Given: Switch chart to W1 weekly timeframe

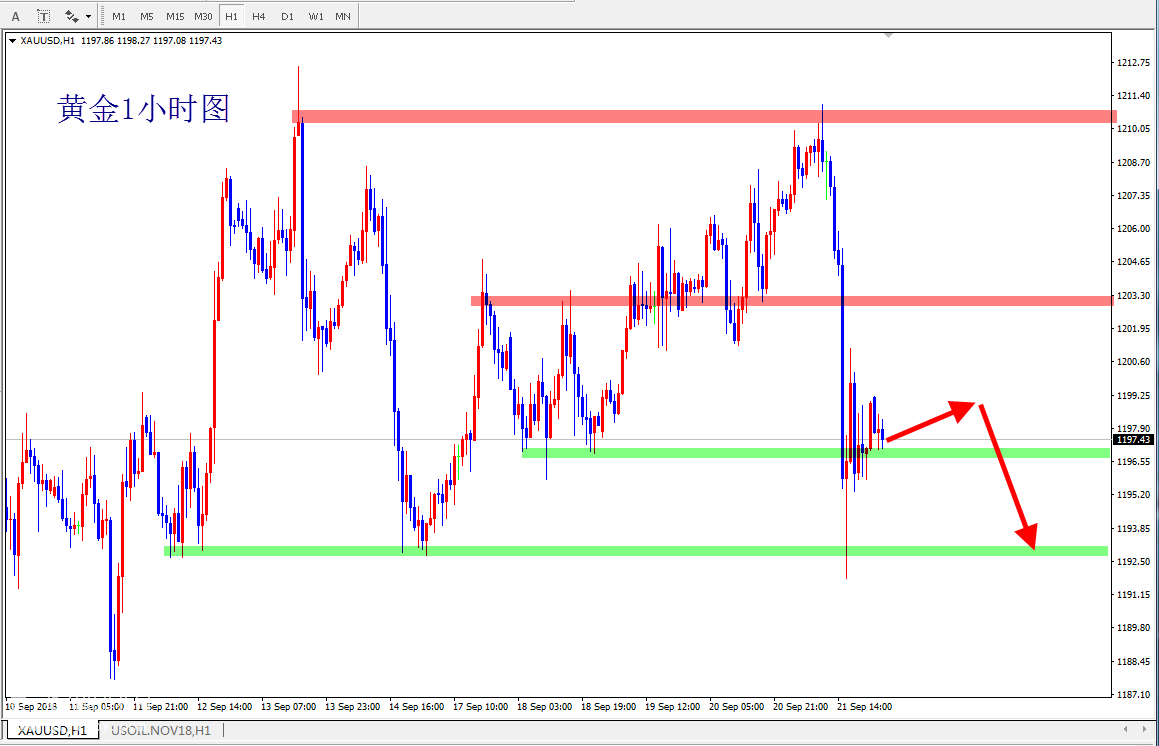Looking at the screenshot, I should click(316, 16).
